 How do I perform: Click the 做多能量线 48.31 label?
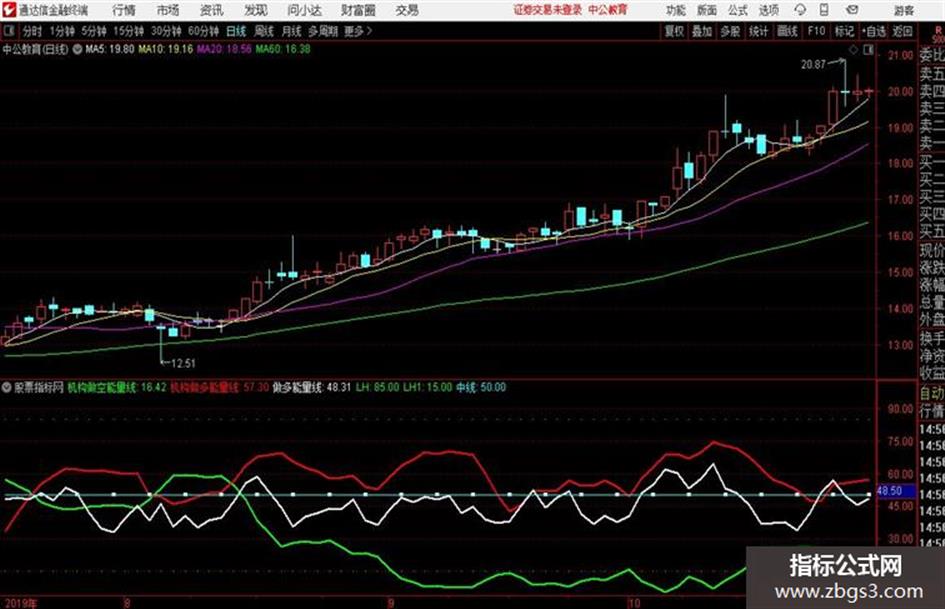pyautogui.click(x=312, y=388)
